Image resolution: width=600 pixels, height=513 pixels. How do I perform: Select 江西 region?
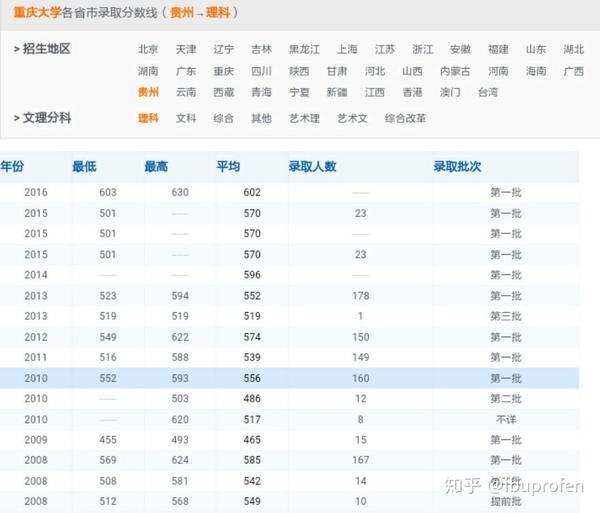point(375,92)
